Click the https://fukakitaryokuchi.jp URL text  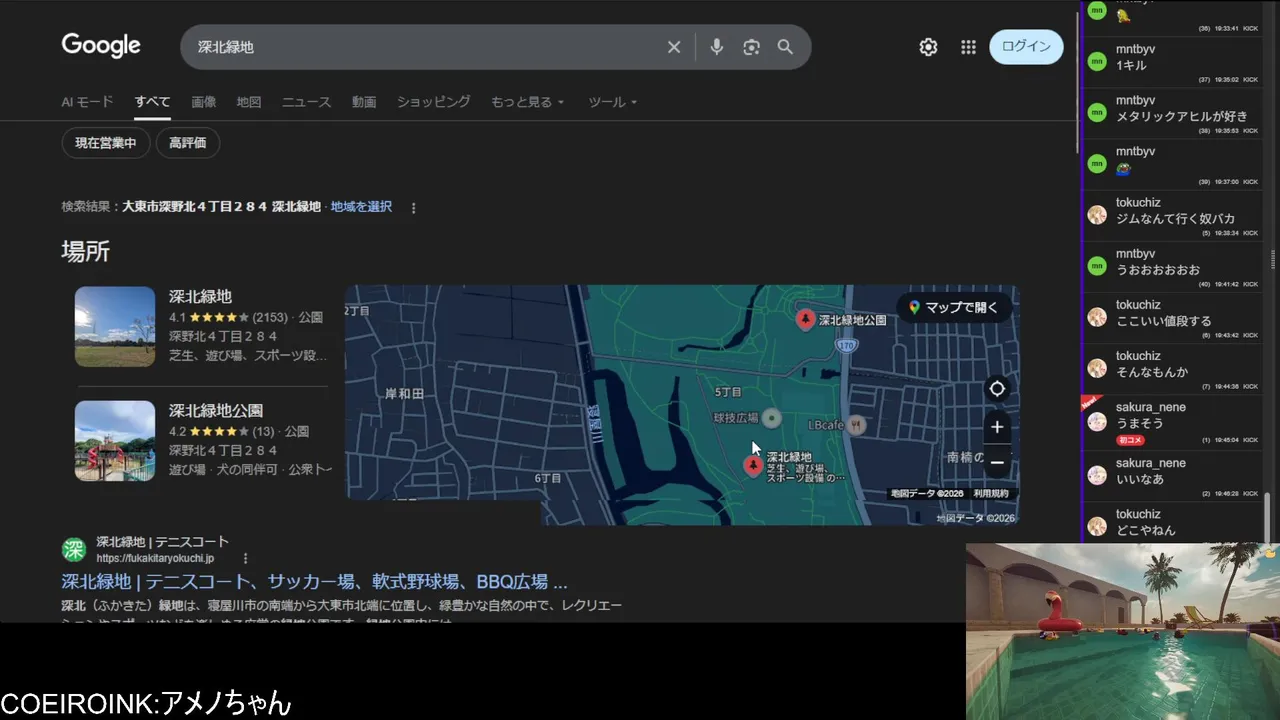click(155, 559)
